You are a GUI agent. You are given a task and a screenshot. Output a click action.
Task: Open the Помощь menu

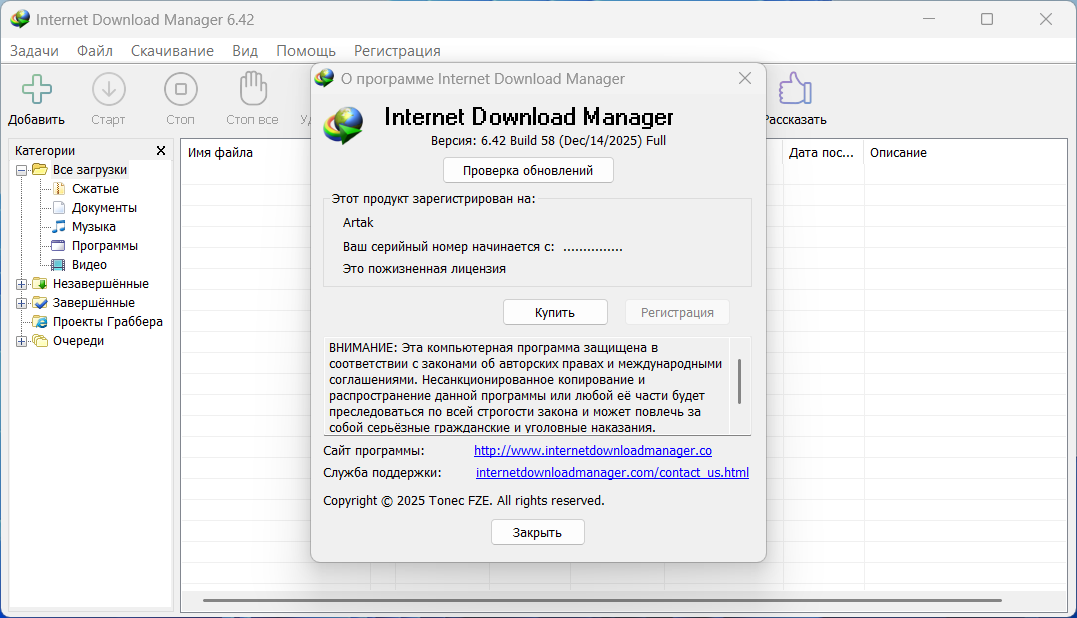tap(306, 51)
